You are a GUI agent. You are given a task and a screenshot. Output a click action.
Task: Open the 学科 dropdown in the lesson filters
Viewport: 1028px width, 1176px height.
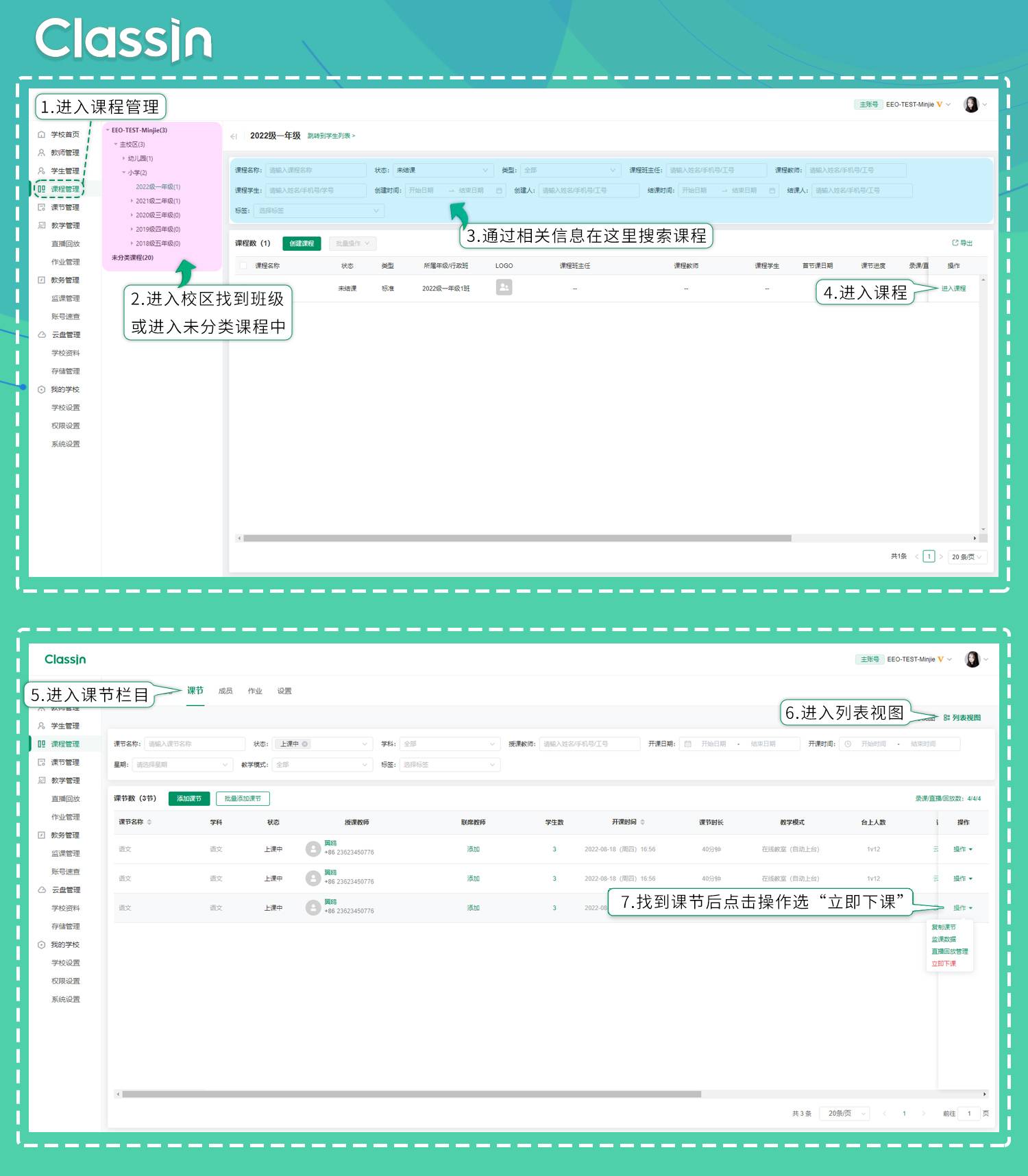tap(450, 744)
